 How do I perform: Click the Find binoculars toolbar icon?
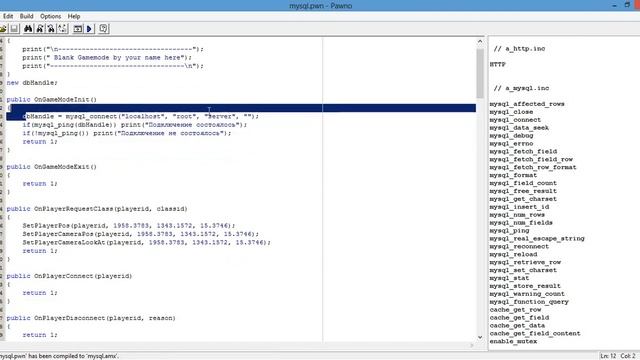tap(28, 29)
